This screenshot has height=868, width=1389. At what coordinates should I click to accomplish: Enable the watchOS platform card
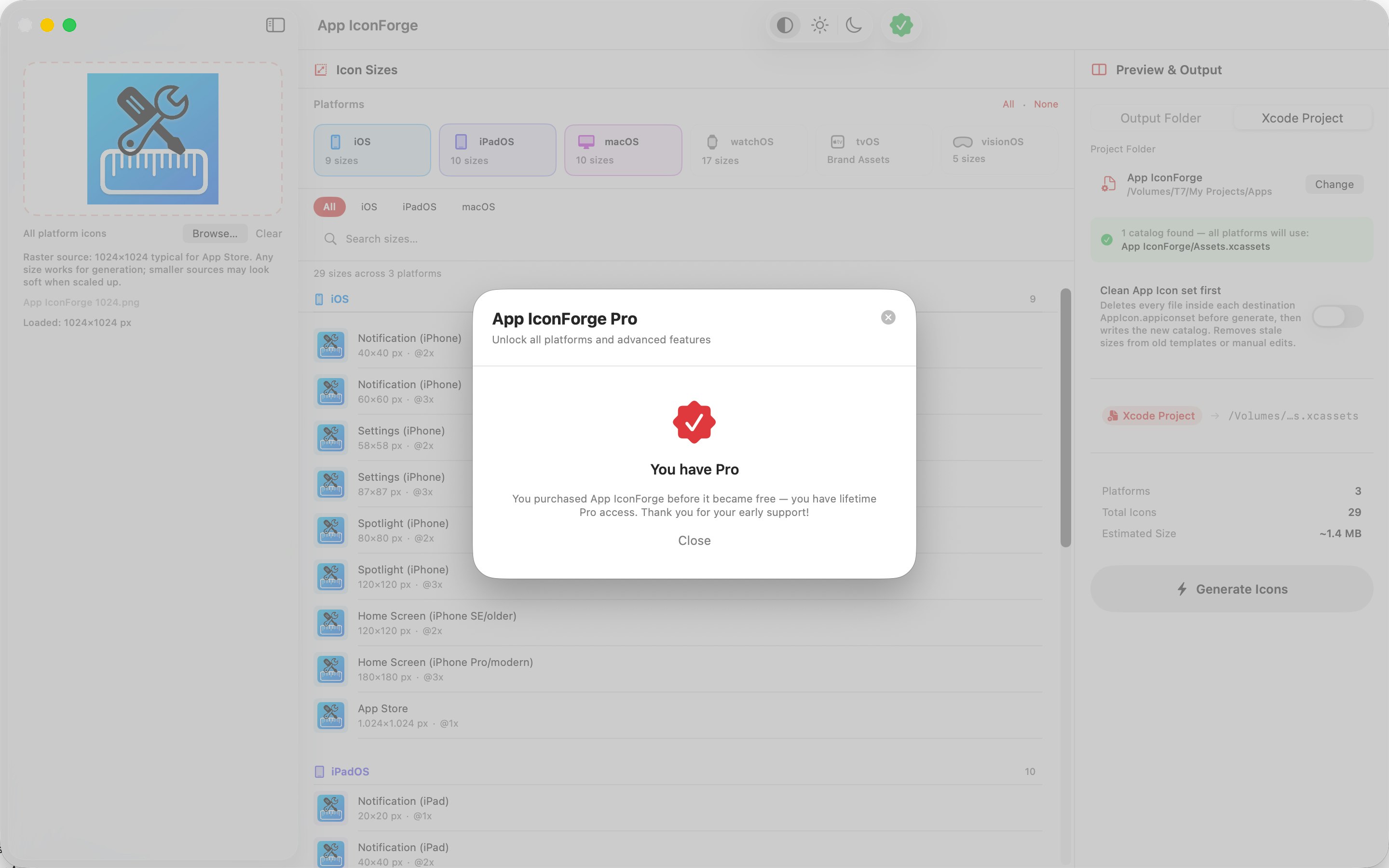pyautogui.click(x=749, y=150)
